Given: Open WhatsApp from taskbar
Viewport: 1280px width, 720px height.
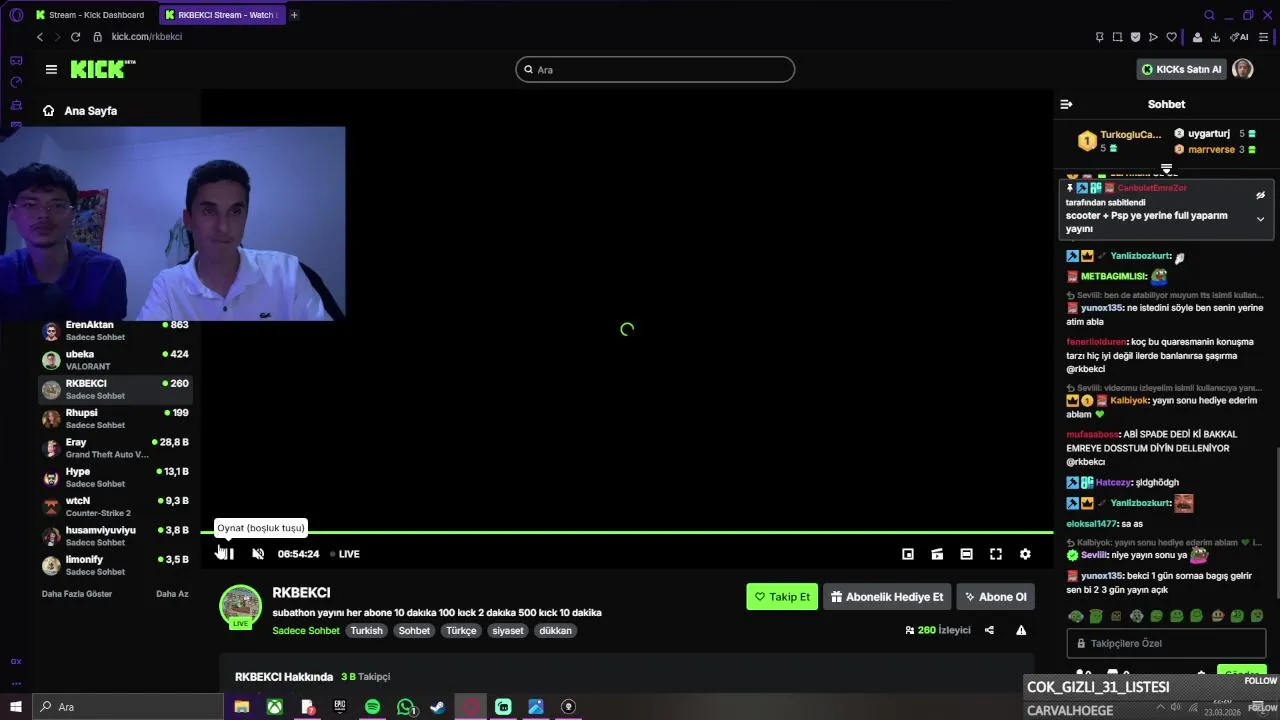Looking at the screenshot, I should 405,707.
